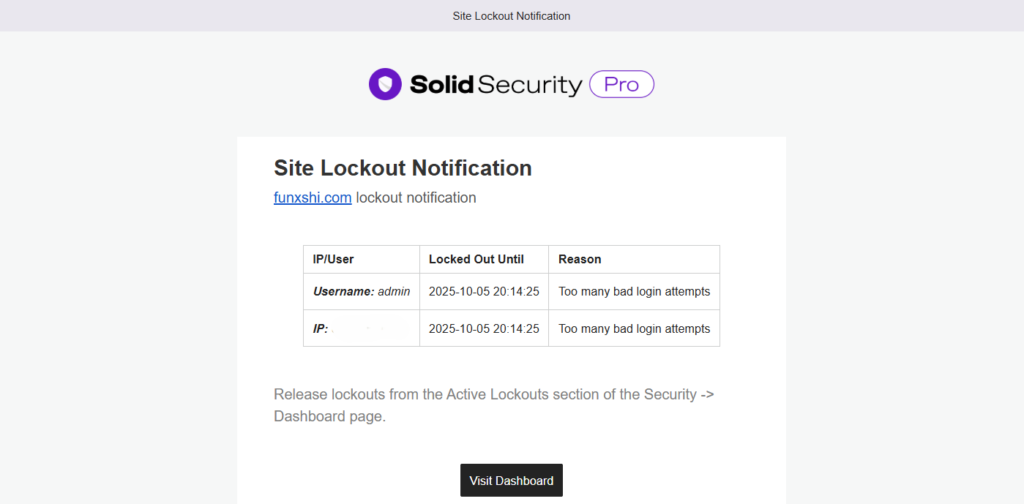Select the IP table cell
Image resolution: width=1024 pixels, height=504 pixels.
tap(361, 329)
